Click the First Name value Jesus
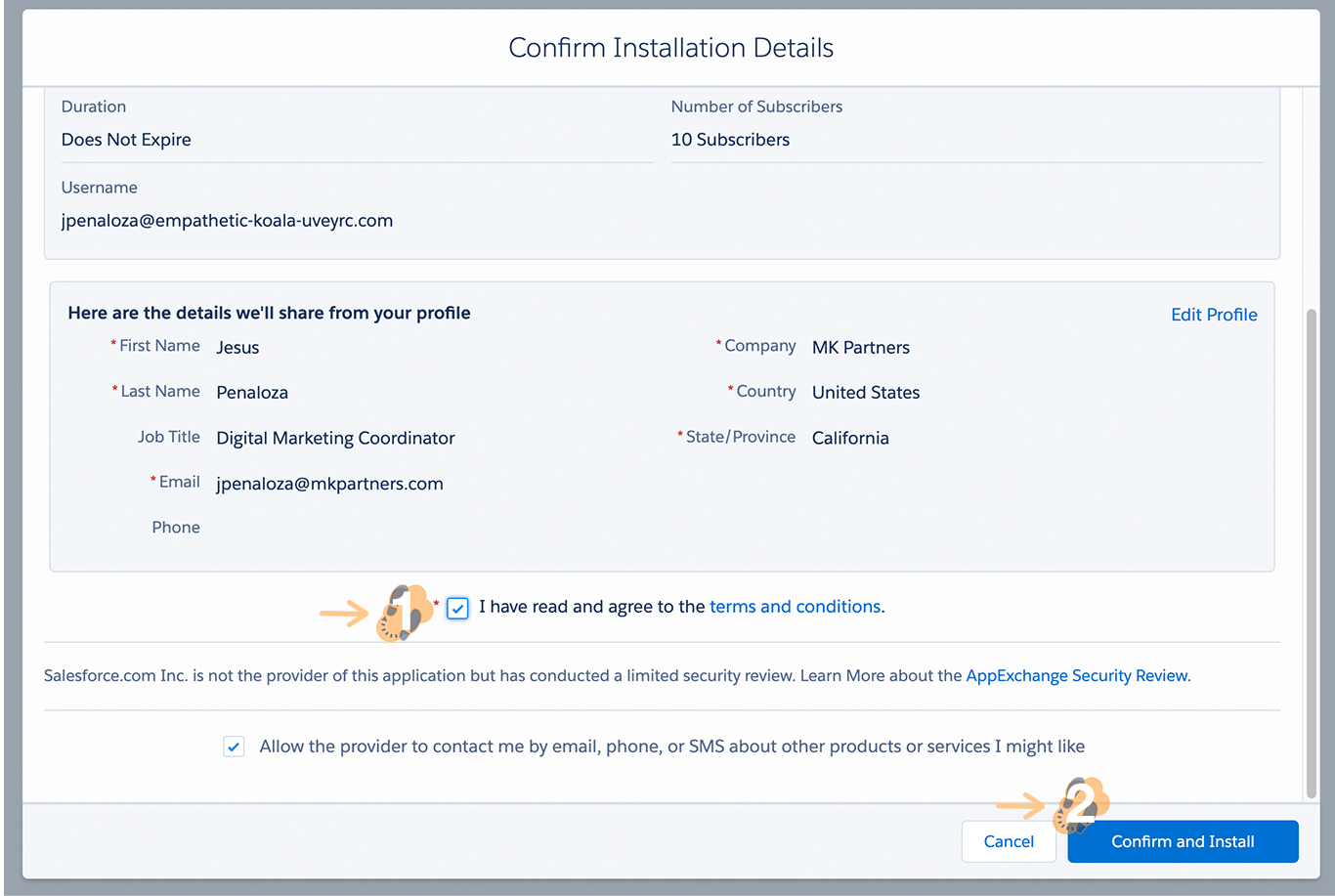This screenshot has height=896, width=1335. [237, 348]
